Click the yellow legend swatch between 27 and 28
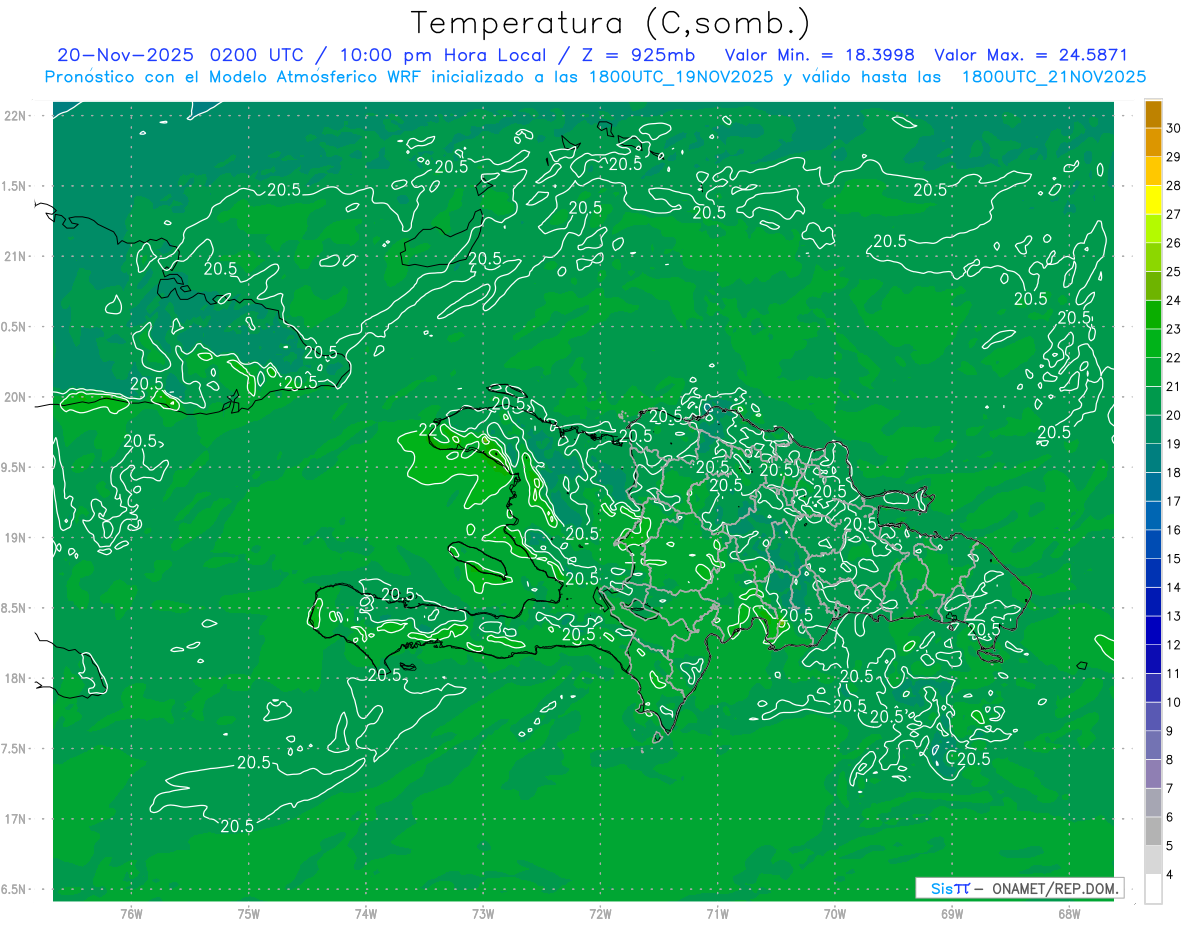The height and width of the screenshot is (927, 1200). pyautogui.click(x=1154, y=201)
